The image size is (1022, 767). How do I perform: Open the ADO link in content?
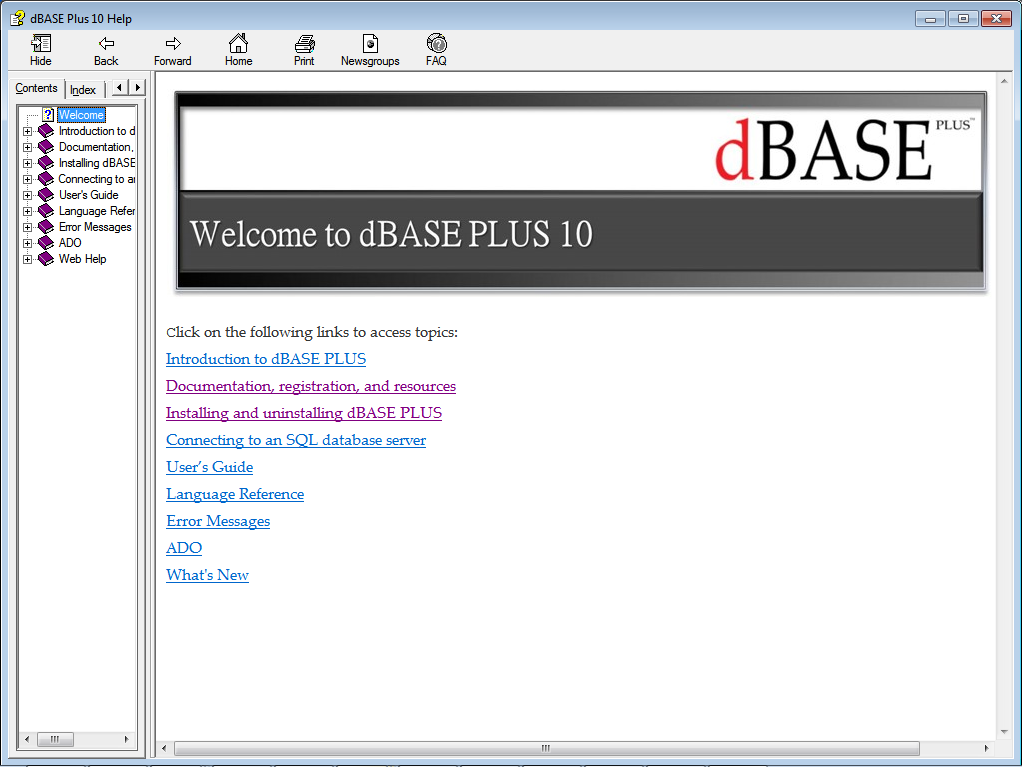tap(184, 548)
